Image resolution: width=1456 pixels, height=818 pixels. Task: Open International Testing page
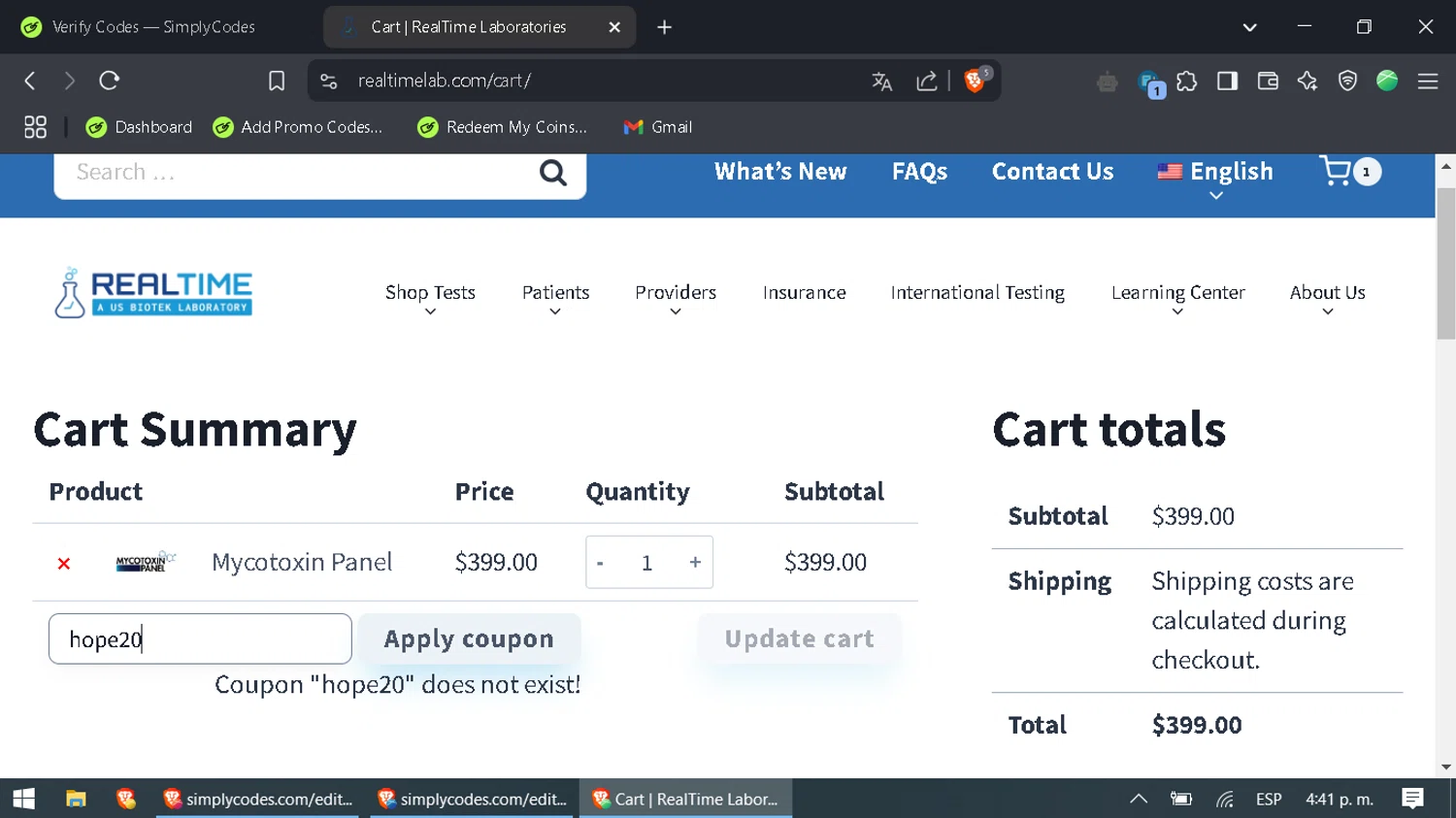977,292
